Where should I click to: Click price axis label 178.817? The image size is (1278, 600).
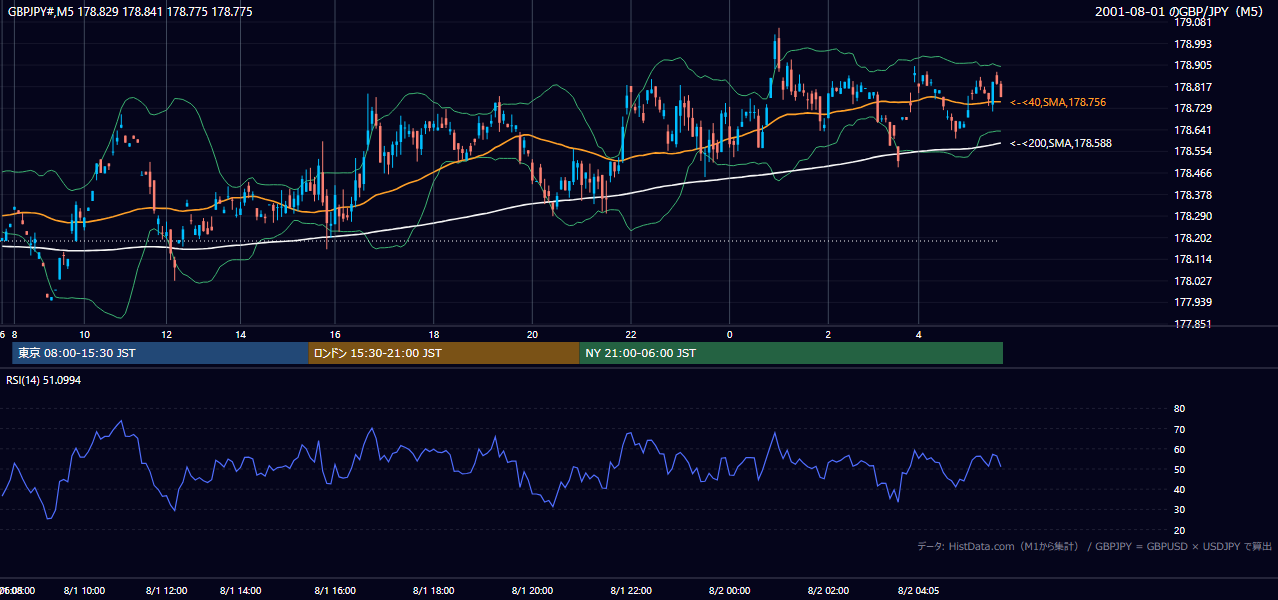coord(1192,87)
